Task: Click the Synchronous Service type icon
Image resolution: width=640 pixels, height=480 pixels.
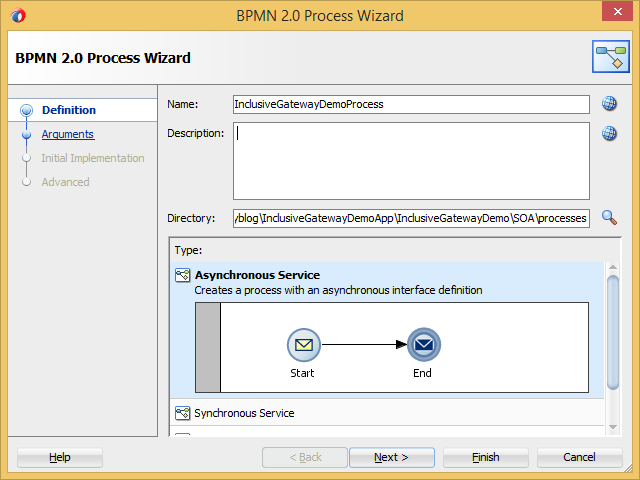Action: (182, 413)
